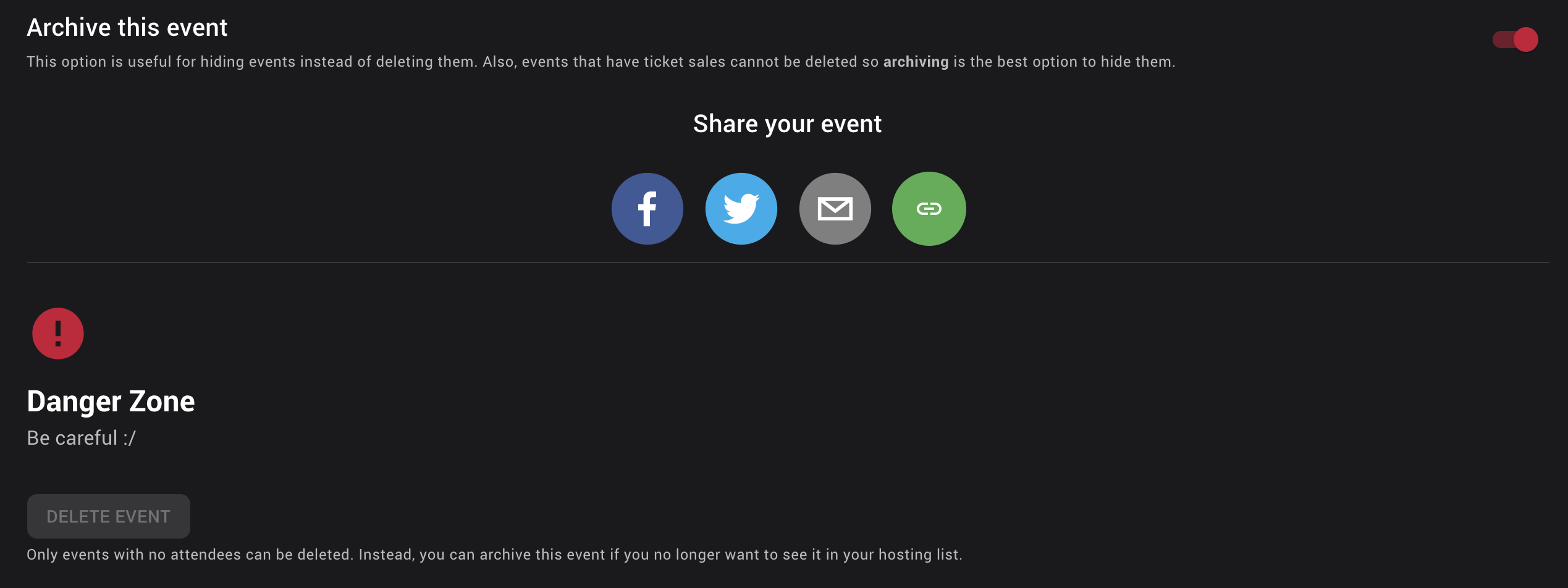Viewport: 1568px width, 588px height.
Task: Click the red knob of archive switch
Action: [x=1525, y=40]
